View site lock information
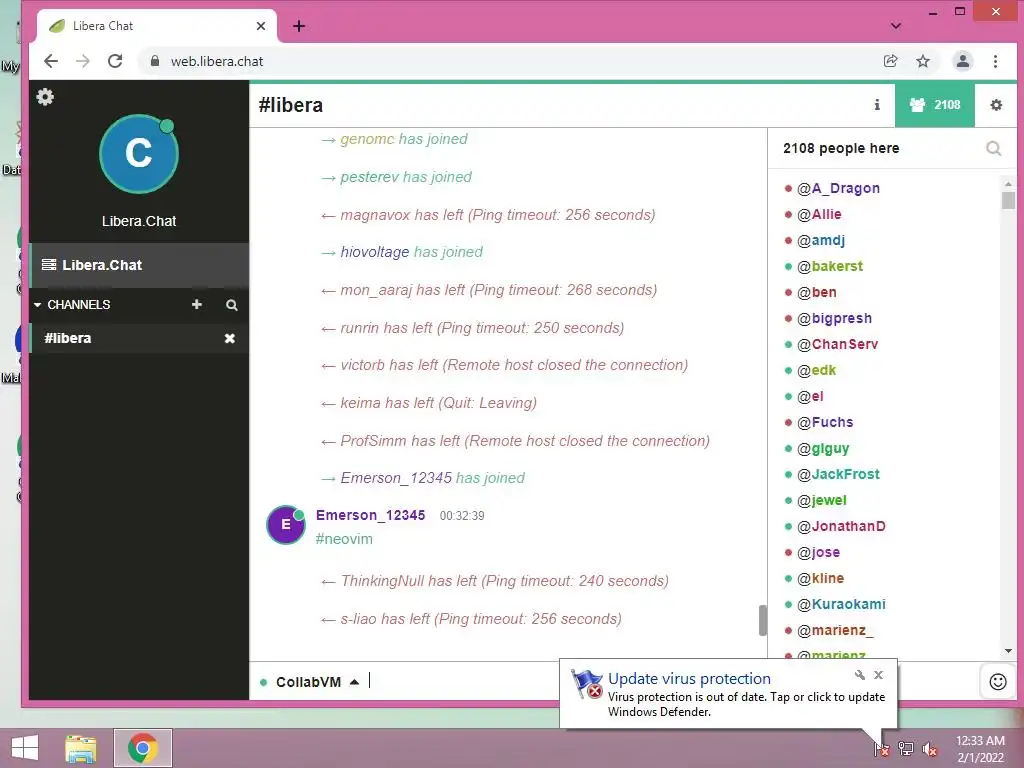Screen dimensions: 1024x768 (155, 61)
